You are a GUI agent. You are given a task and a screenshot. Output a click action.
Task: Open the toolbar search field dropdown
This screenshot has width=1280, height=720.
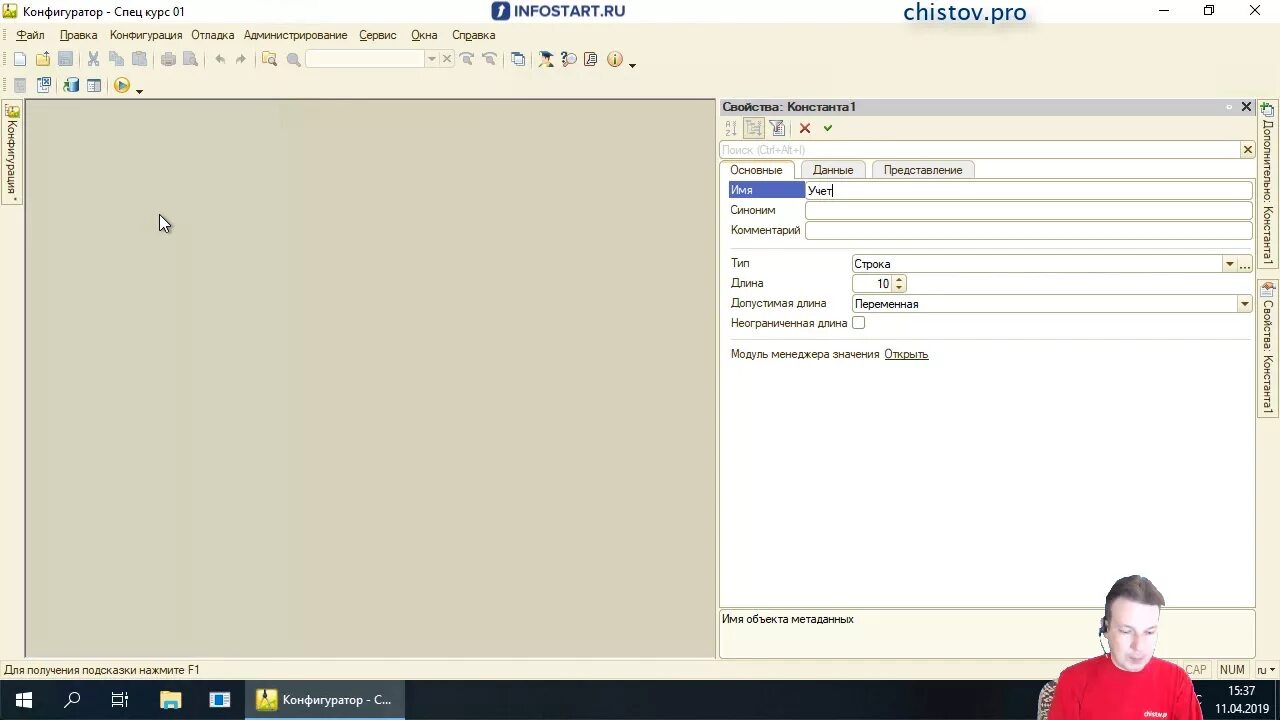432,59
